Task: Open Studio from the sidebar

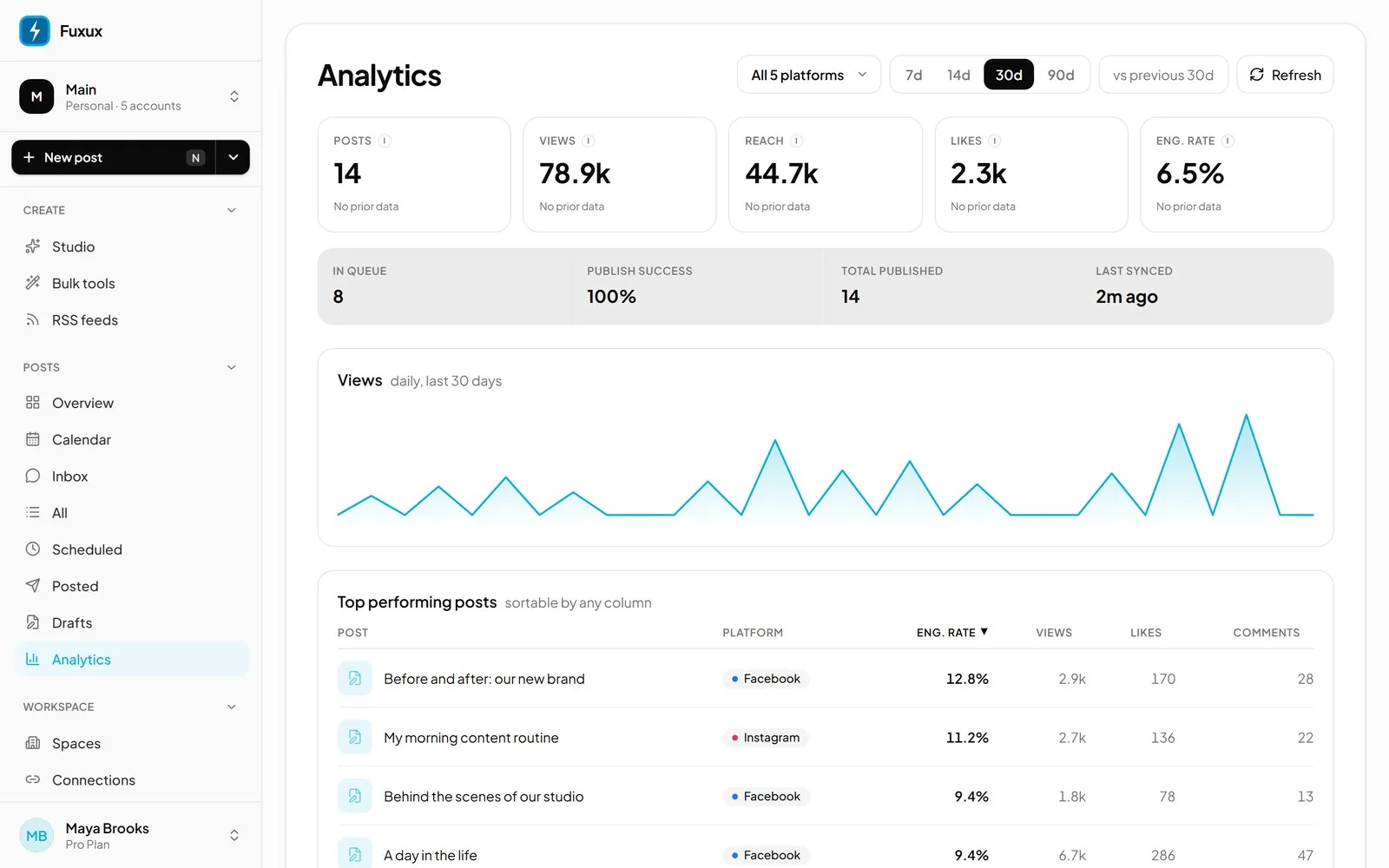Action: coord(132,247)
